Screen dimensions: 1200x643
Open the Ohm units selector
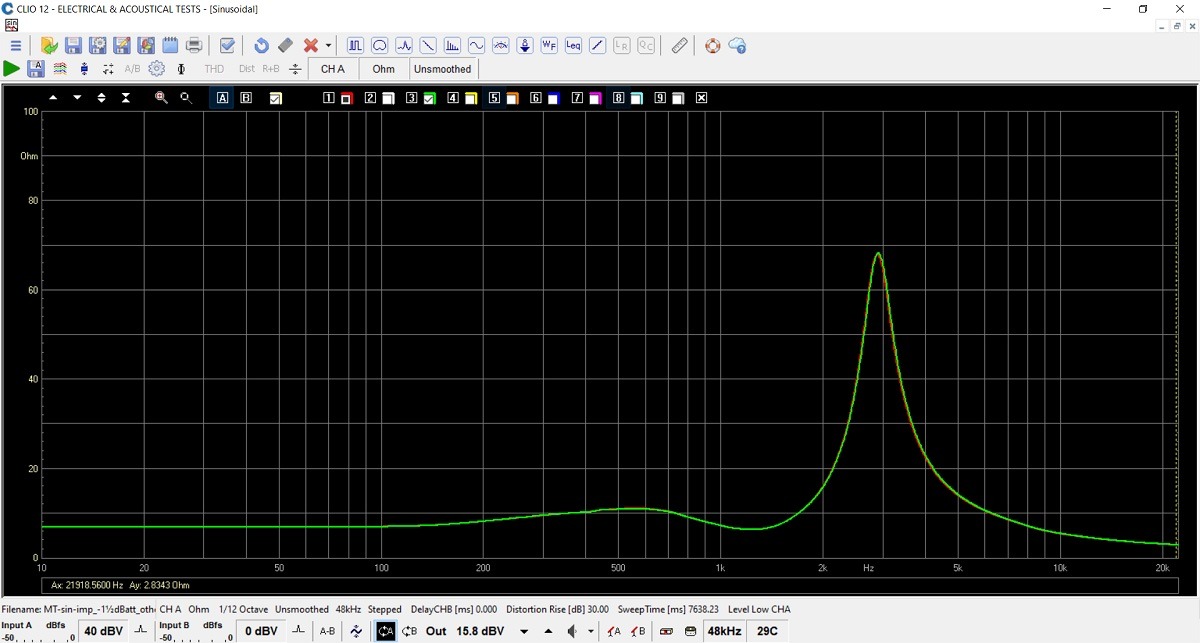384,69
